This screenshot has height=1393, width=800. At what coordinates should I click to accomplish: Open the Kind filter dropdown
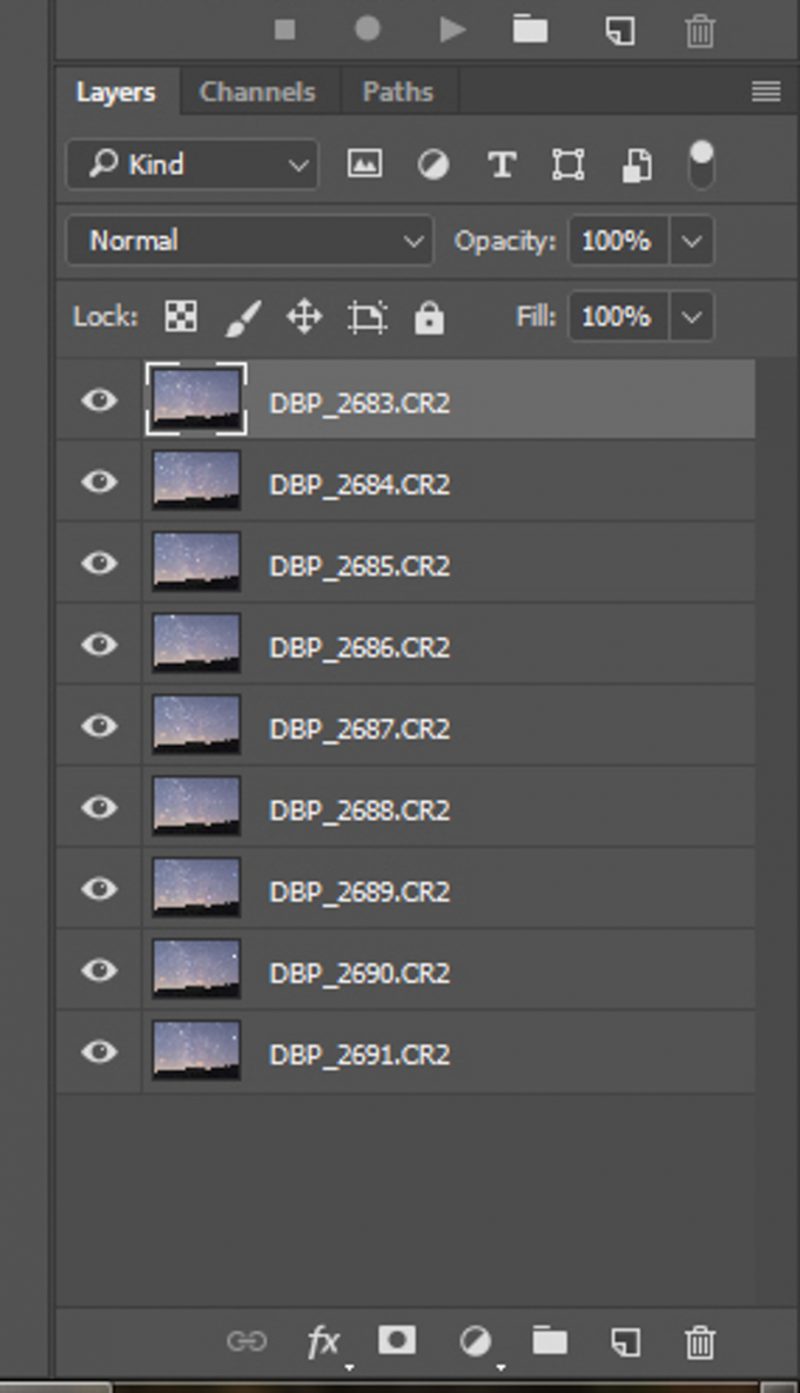[190, 164]
